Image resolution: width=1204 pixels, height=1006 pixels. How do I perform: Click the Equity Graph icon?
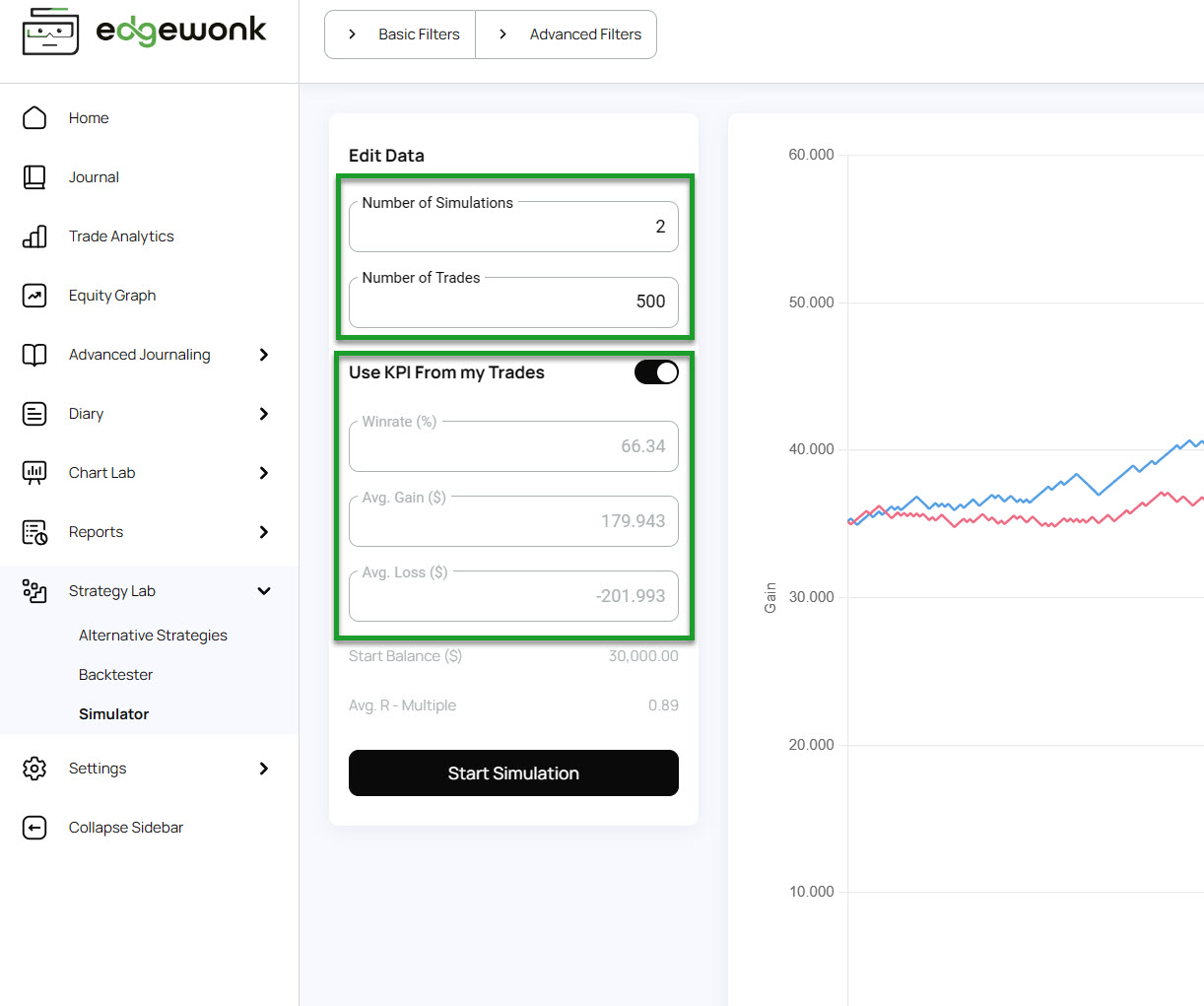(x=34, y=296)
